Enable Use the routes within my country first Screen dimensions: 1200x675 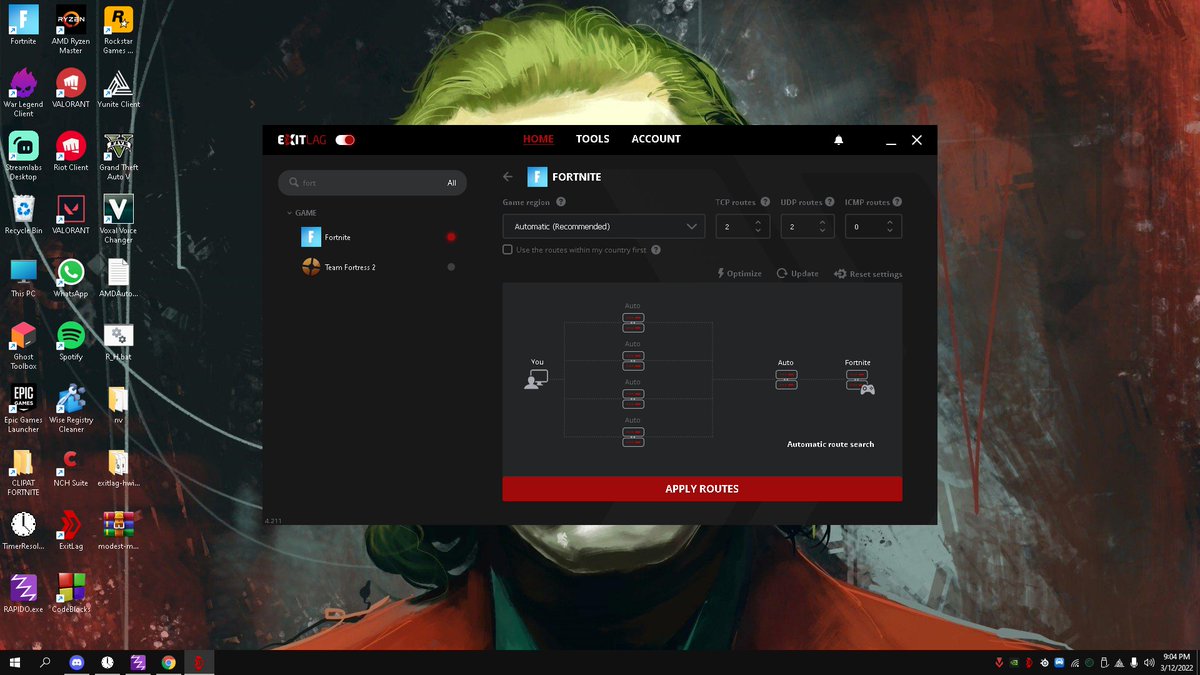508,249
